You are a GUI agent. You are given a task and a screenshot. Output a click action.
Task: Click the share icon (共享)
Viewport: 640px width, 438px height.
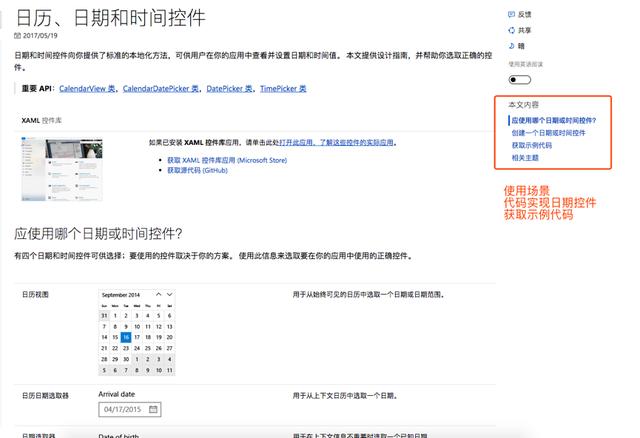point(511,30)
